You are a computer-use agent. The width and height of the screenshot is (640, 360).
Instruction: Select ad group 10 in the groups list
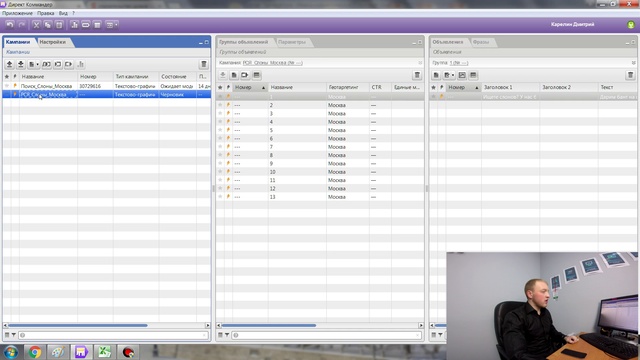click(x=320, y=172)
